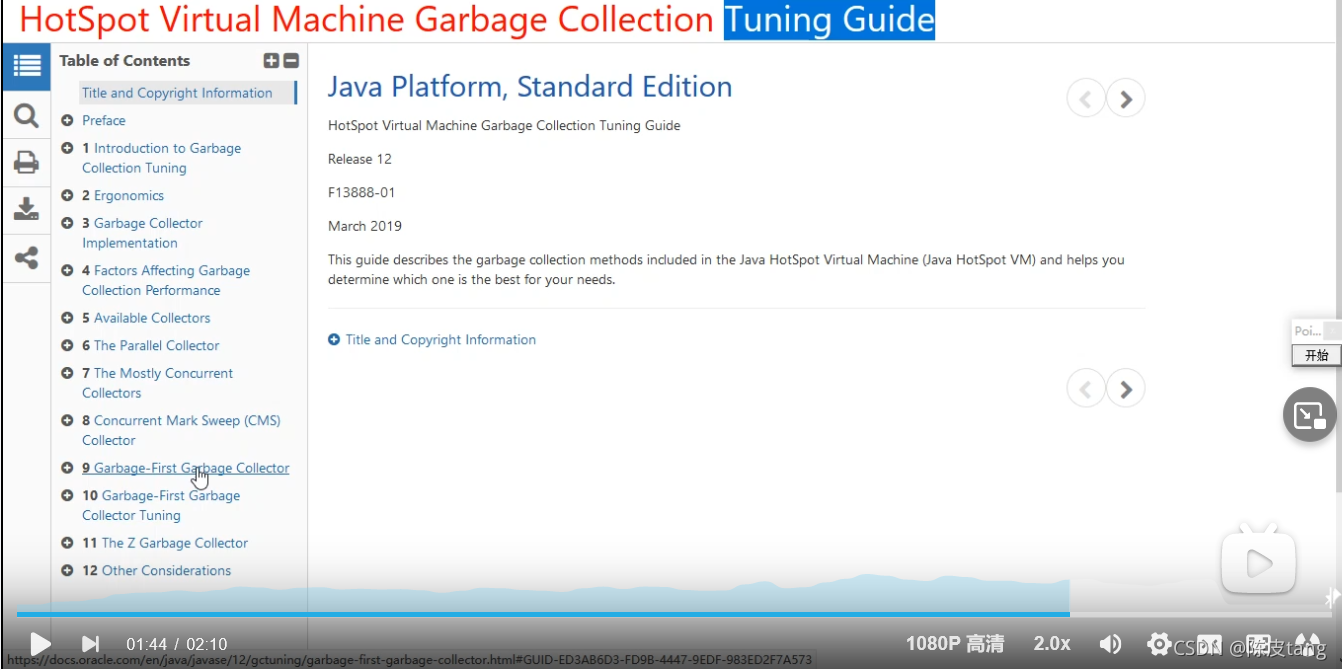The width and height of the screenshot is (1342, 670).
Task: Open The Mostly Concurrent Collectors link
Action: coord(157,383)
